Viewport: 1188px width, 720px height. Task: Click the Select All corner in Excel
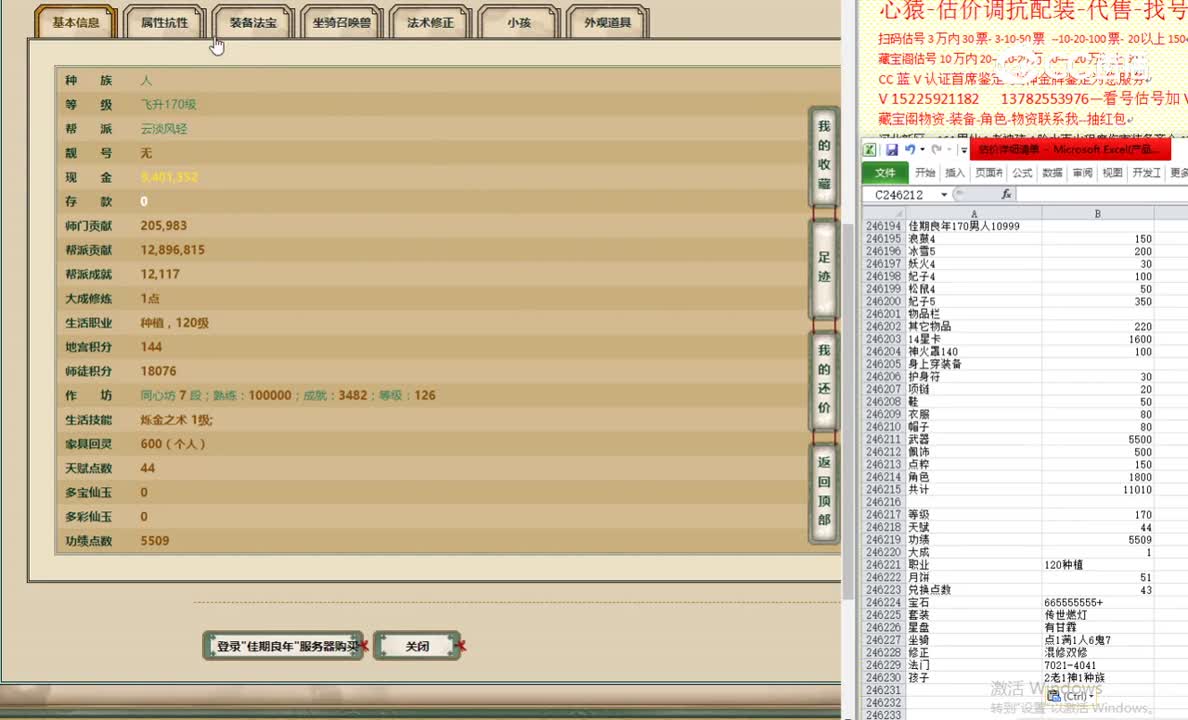(x=883, y=214)
